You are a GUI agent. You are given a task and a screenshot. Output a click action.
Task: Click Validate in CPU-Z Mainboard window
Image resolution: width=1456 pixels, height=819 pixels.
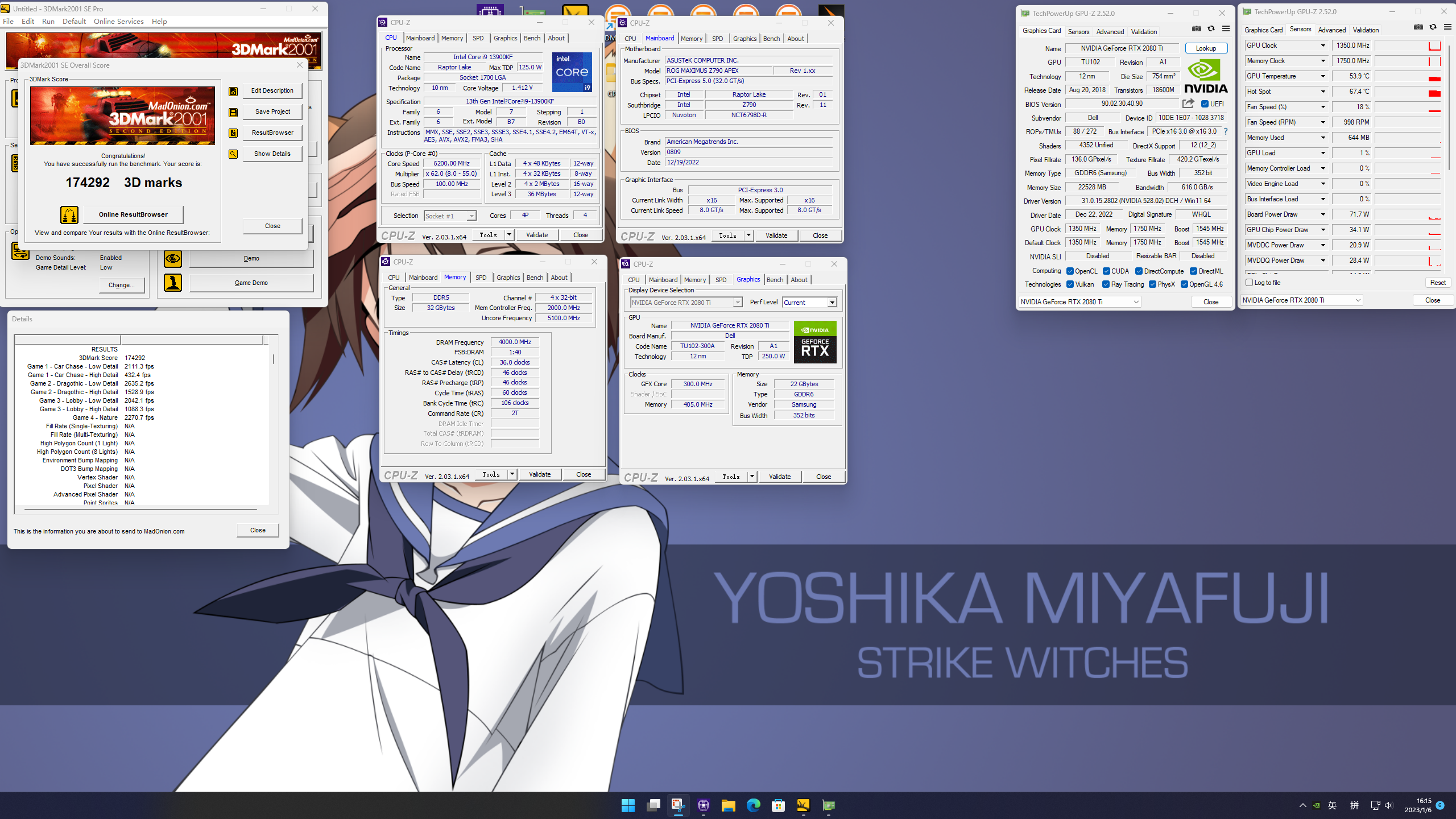pos(776,235)
